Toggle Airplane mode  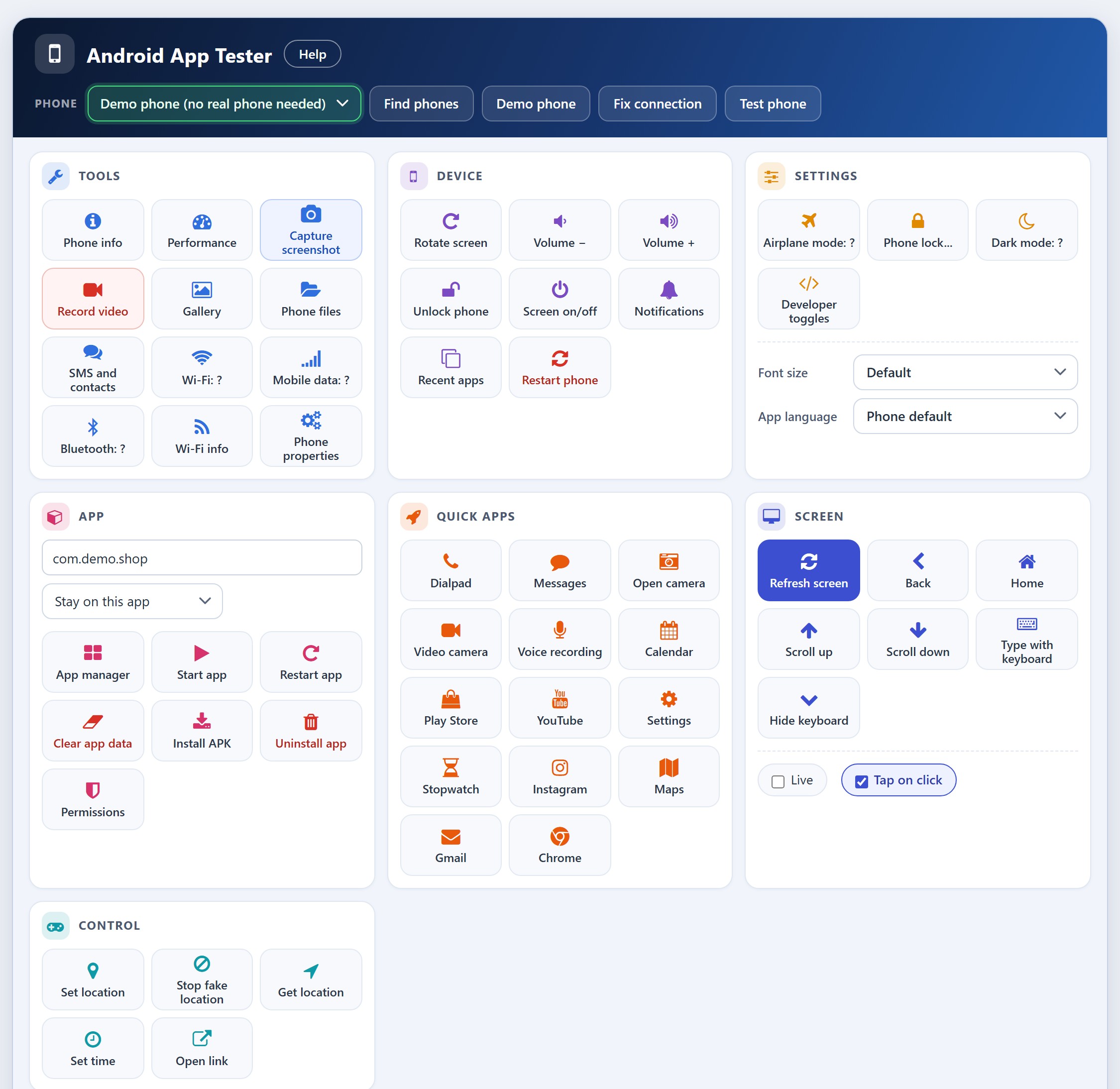pyautogui.click(x=808, y=230)
